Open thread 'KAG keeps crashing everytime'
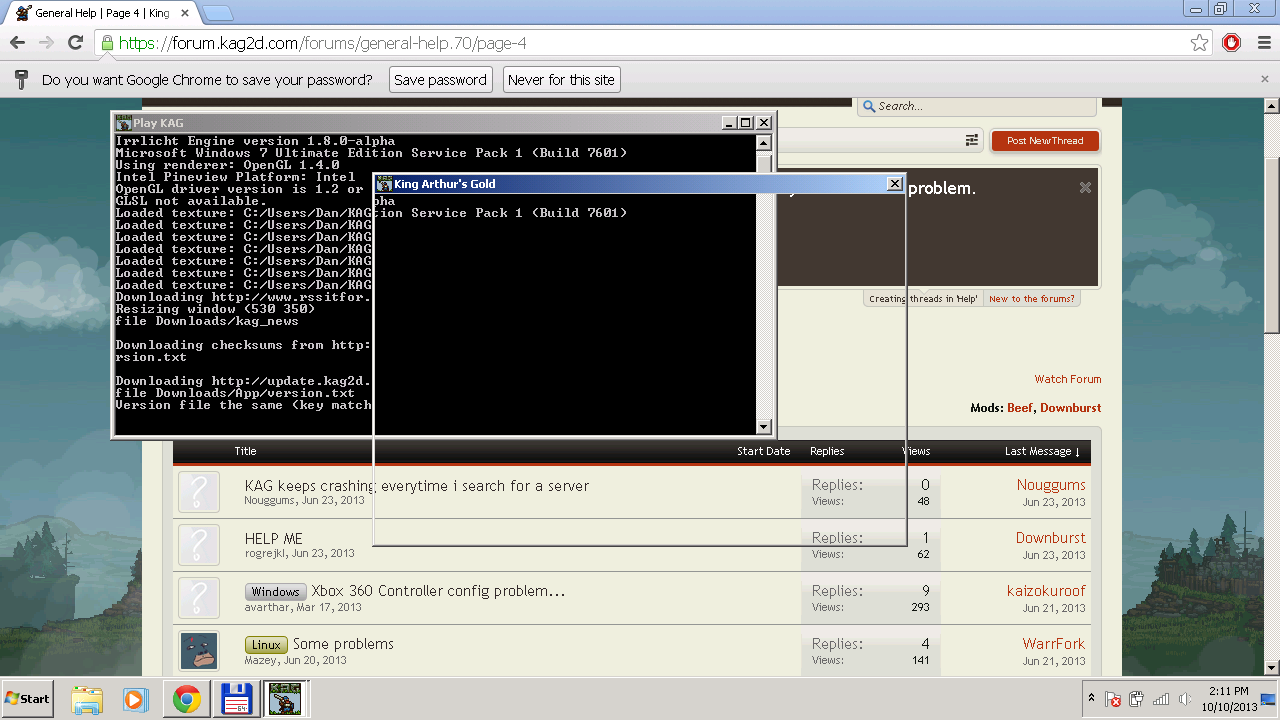Viewport: 1280px width, 720px height. pos(416,486)
